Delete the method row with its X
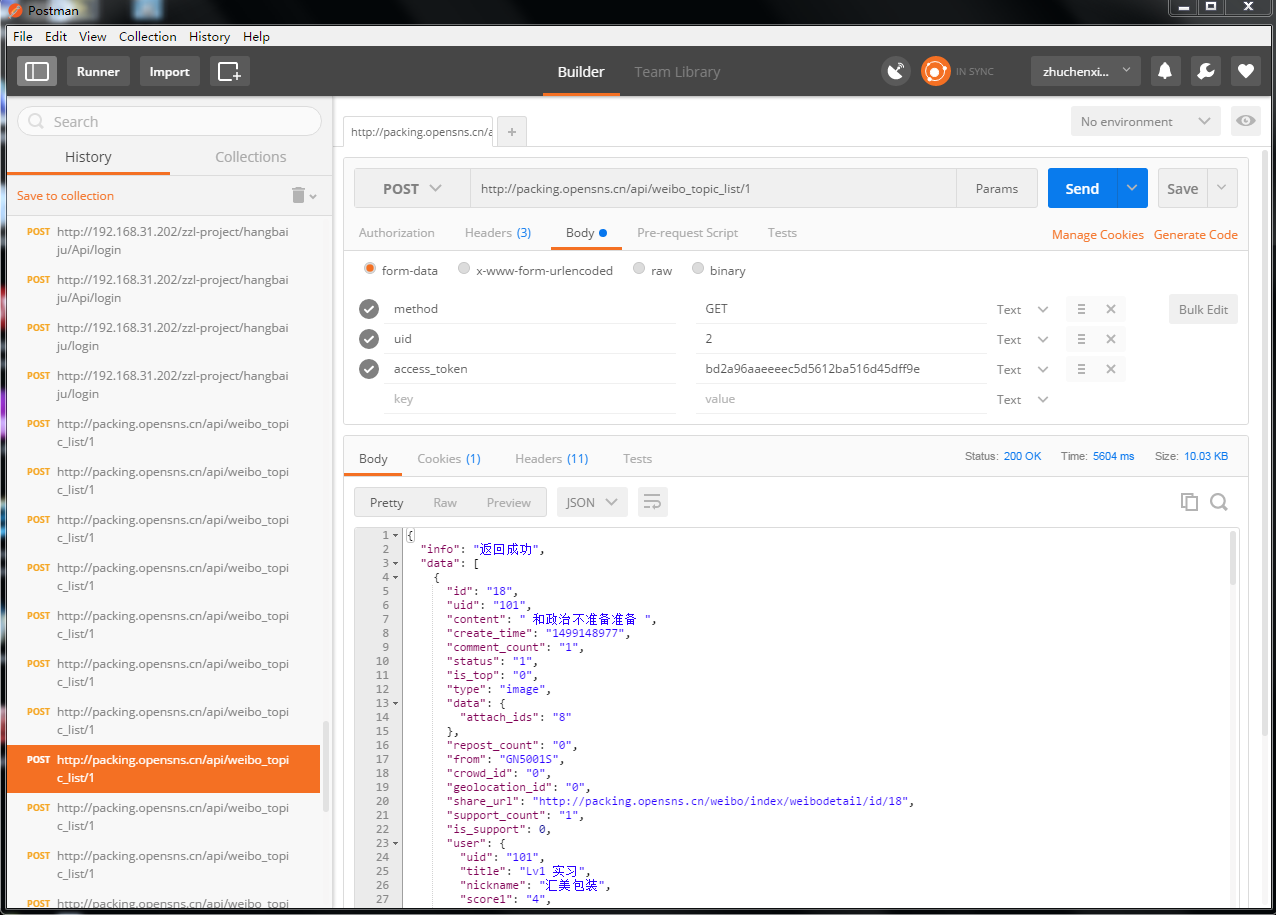The width and height of the screenshot is (1276, 915). pos(1110,309)
